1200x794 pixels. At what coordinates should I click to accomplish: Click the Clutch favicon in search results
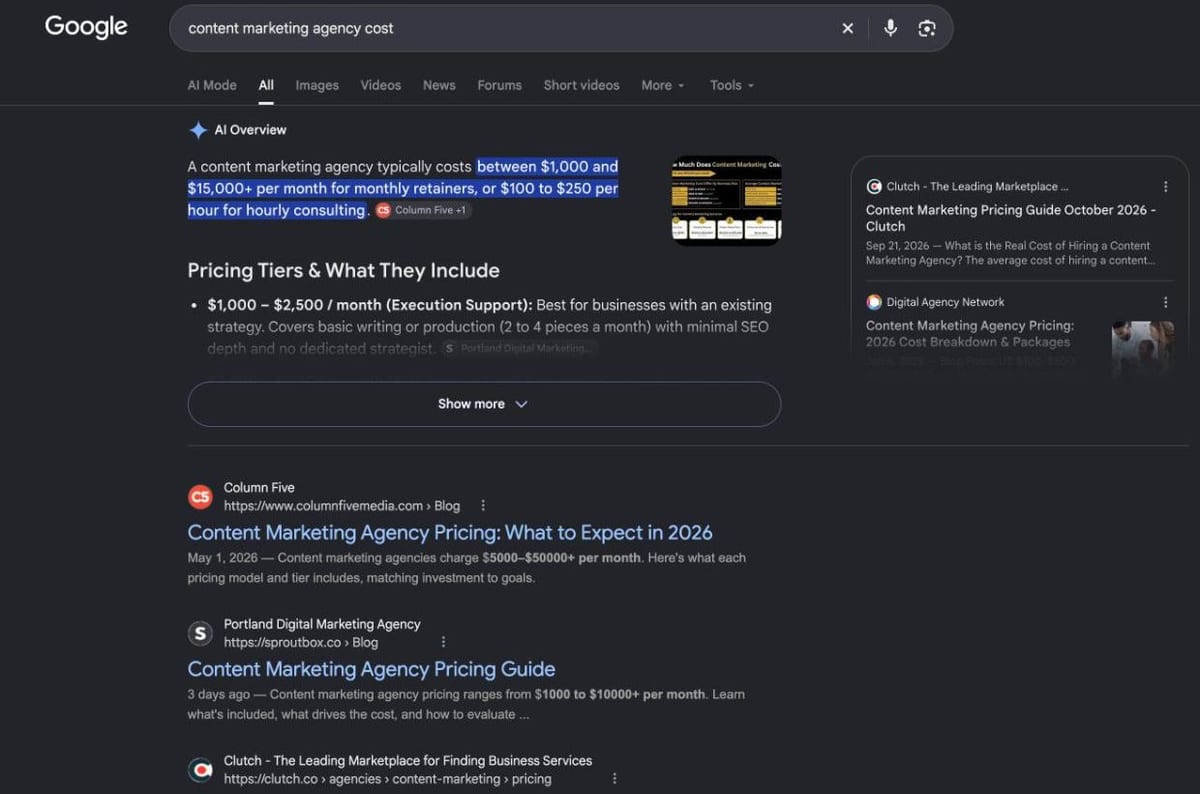point(200,770)
